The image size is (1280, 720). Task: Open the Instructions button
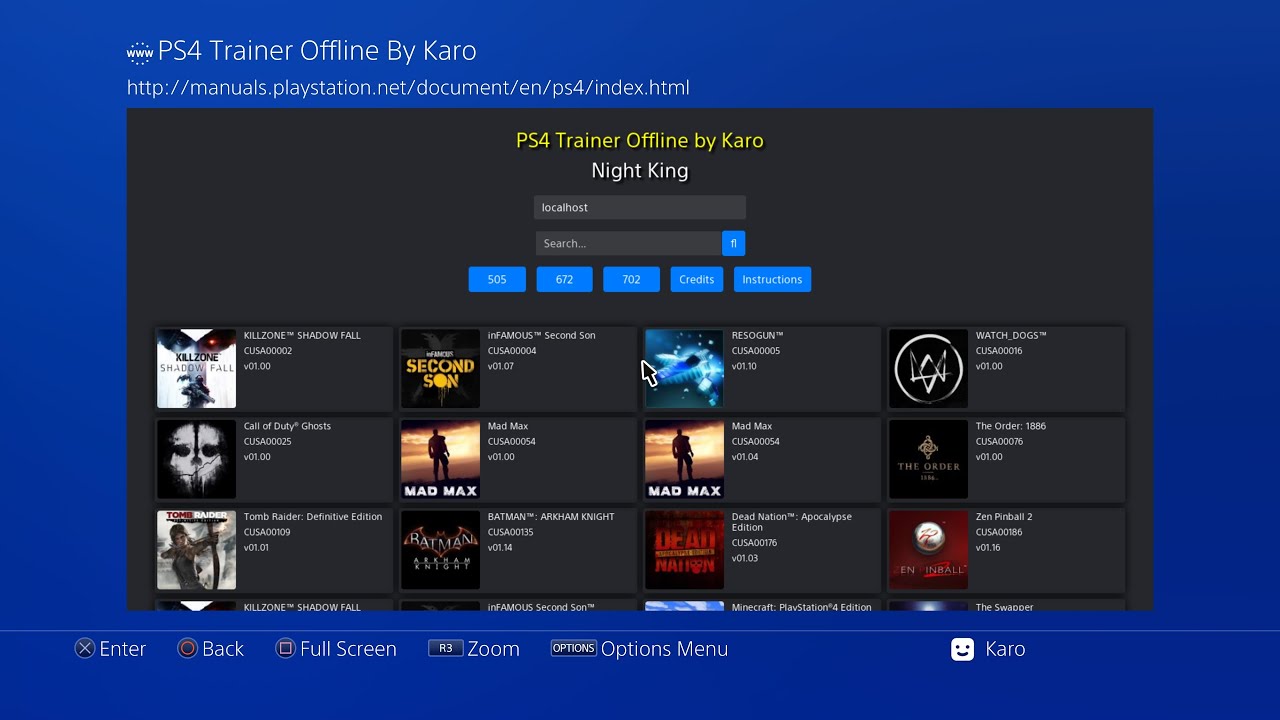point(772,279)
